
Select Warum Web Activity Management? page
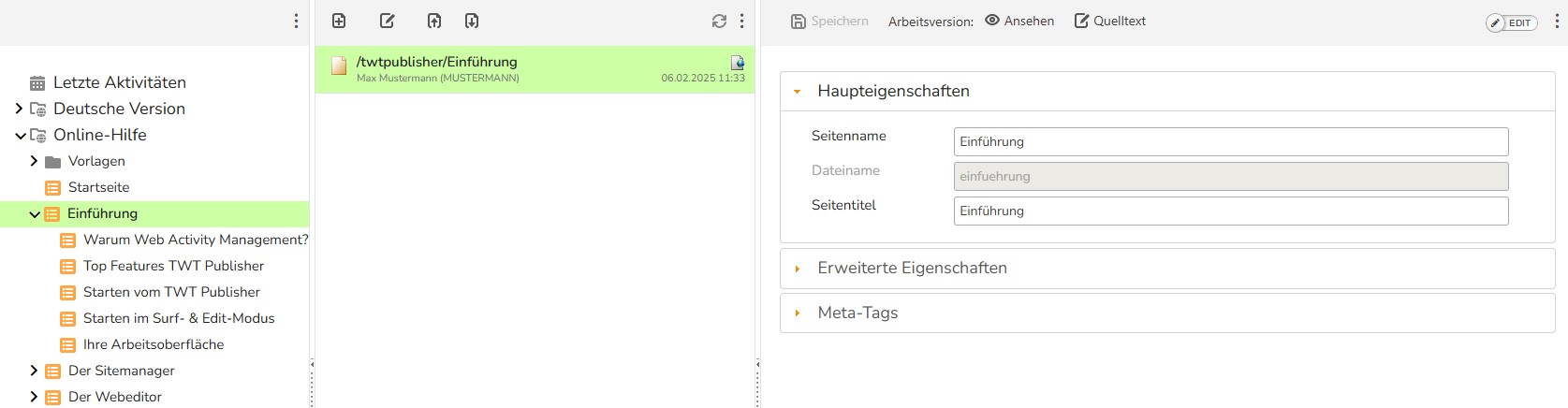196,240
